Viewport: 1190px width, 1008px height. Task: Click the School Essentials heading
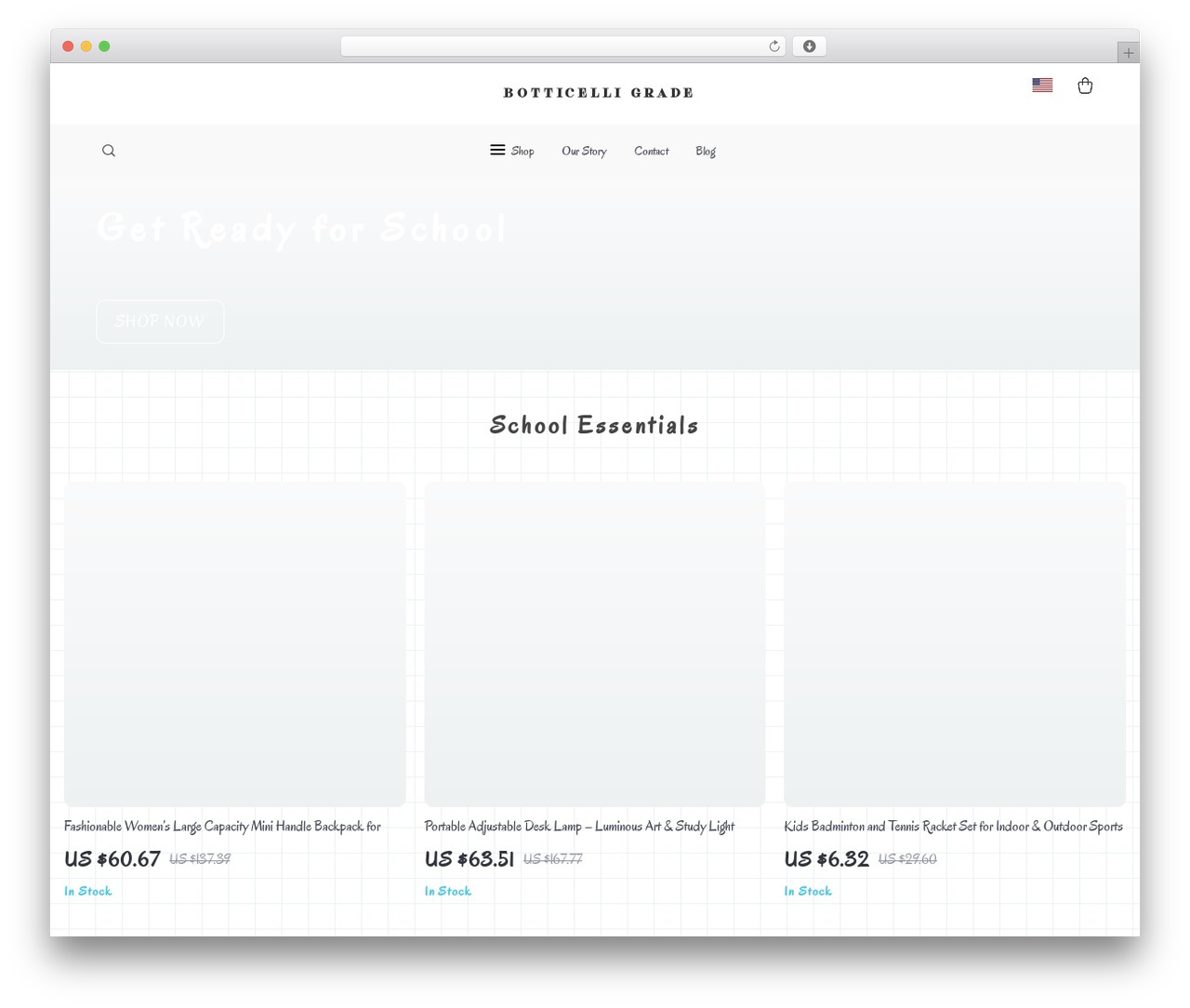pos(594,425)
